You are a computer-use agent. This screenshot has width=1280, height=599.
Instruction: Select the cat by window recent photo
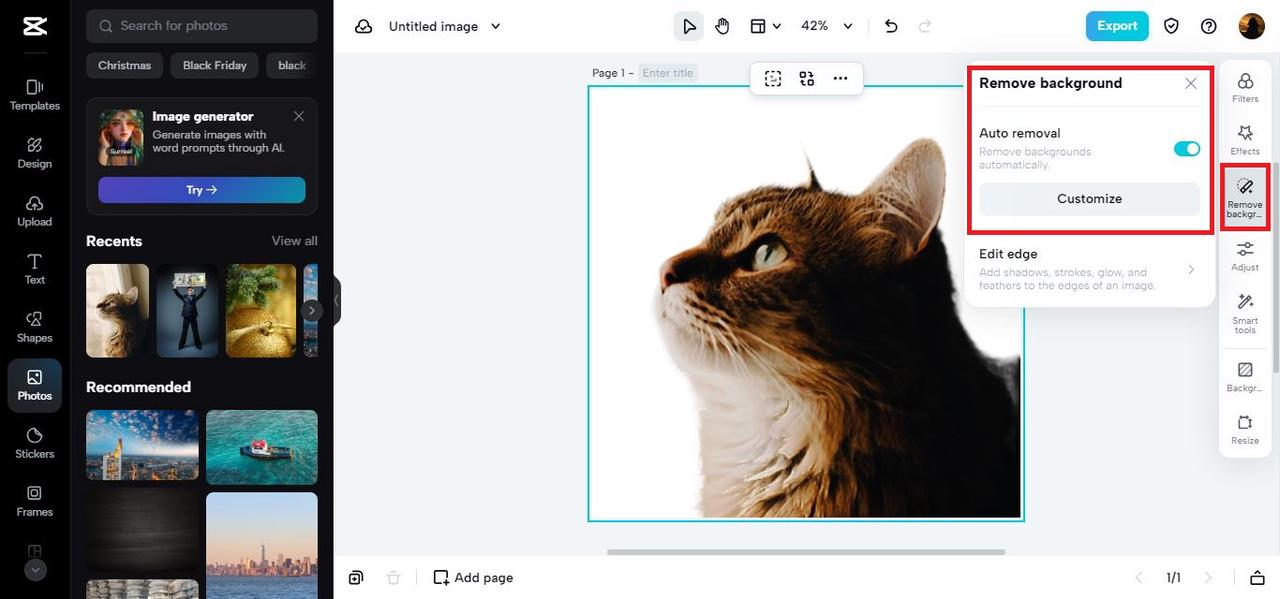point(117,310)
